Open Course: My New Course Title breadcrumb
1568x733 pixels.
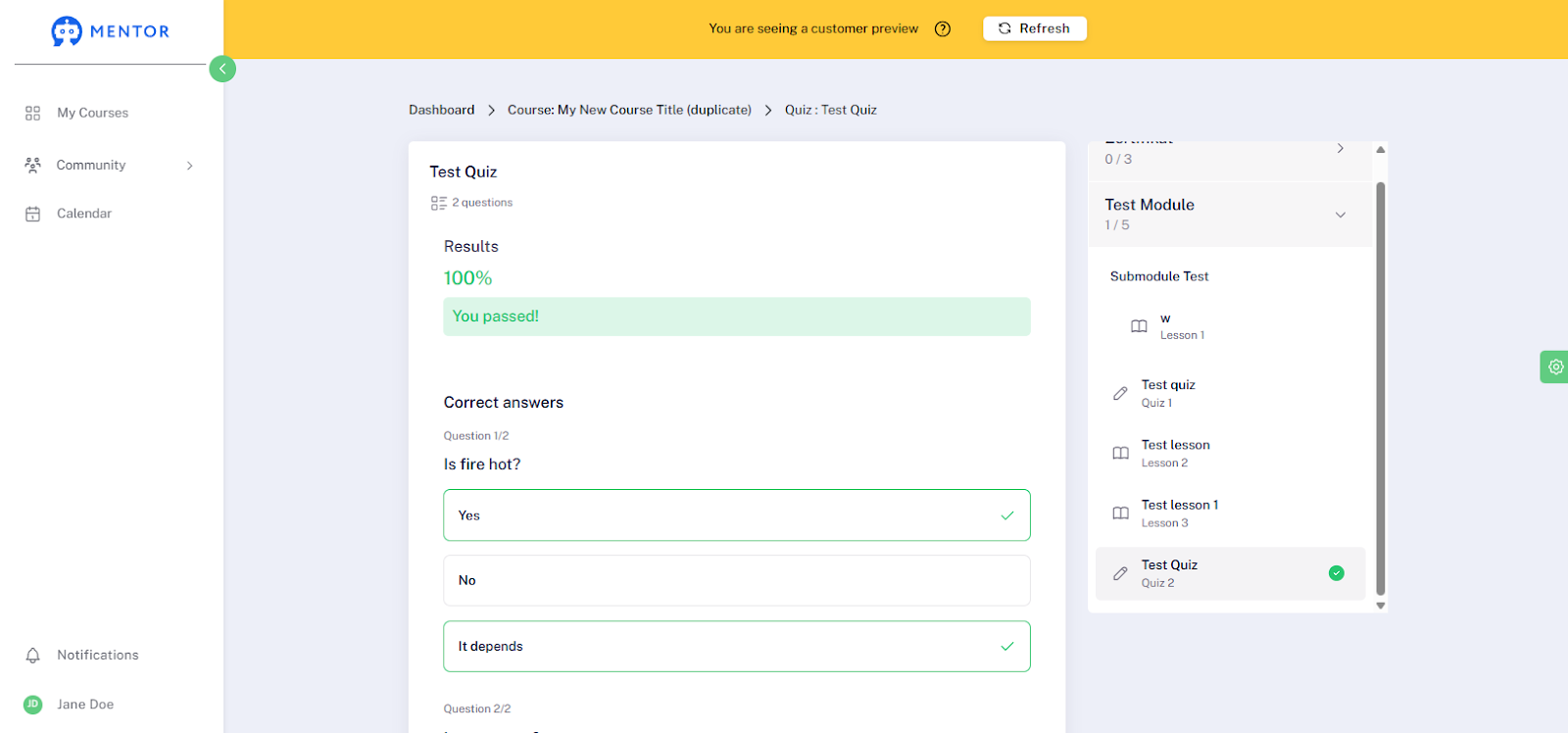(629, 110)
